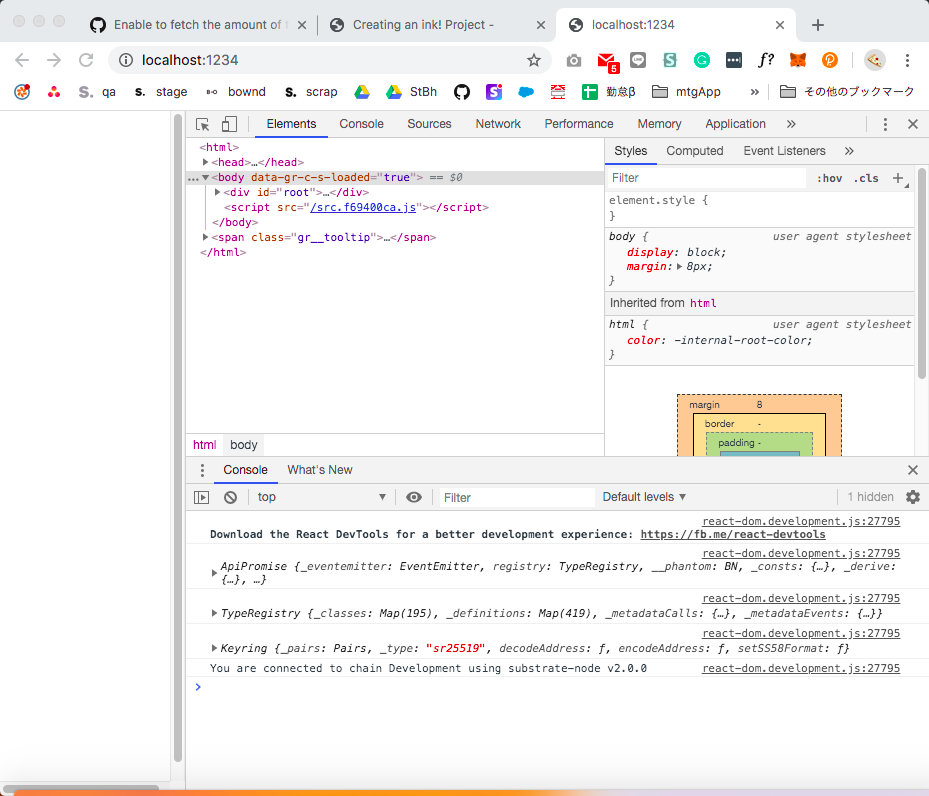The width and height of the screenshot is (929, 796).
Task: Expand the margin property triangle
Action: click(680, 267)
